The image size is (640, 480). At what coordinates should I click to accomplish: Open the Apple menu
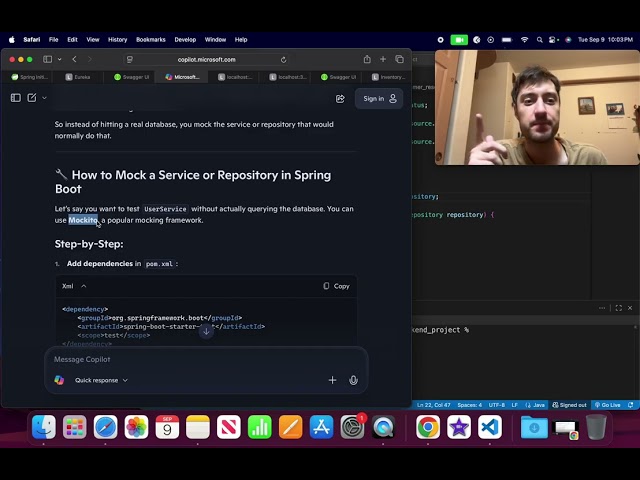pos(12,40)
